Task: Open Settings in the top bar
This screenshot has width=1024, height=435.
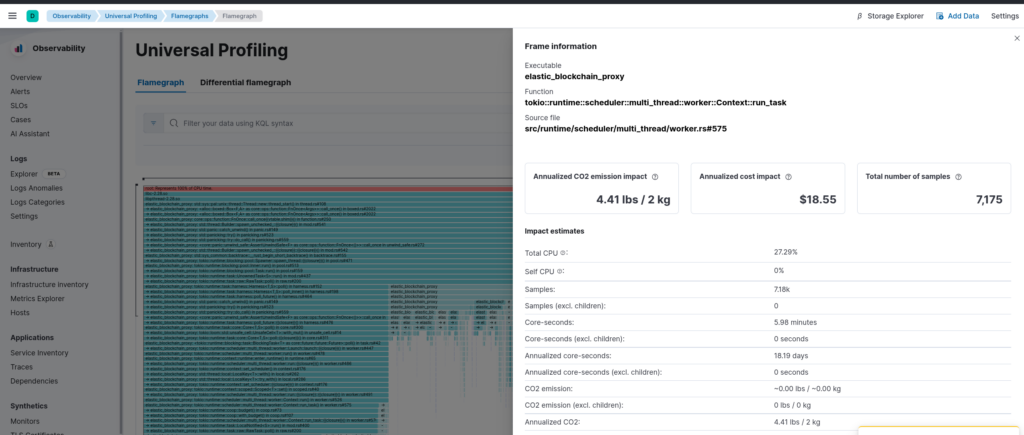Action: click(1004, 16)
